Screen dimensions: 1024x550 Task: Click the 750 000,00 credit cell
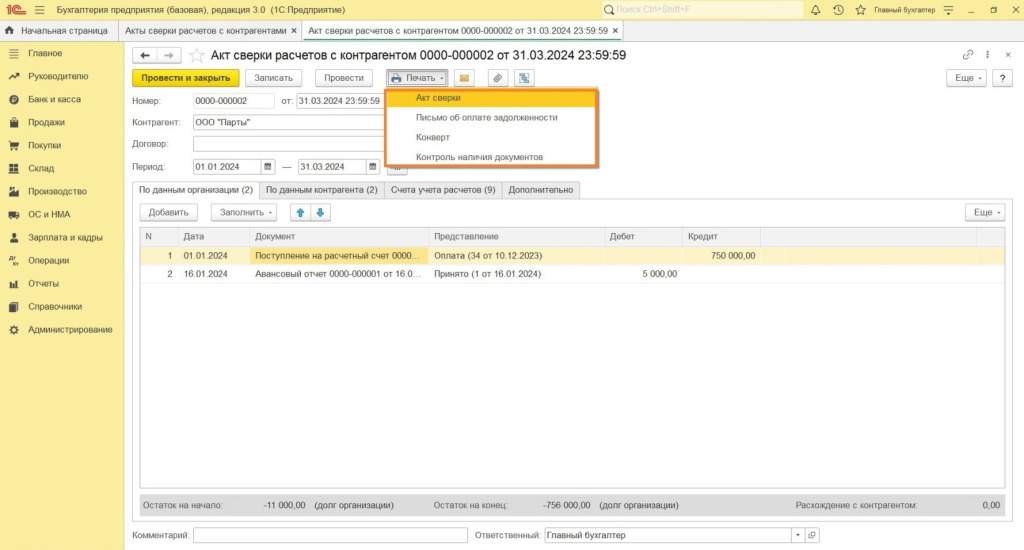[720, 255]
